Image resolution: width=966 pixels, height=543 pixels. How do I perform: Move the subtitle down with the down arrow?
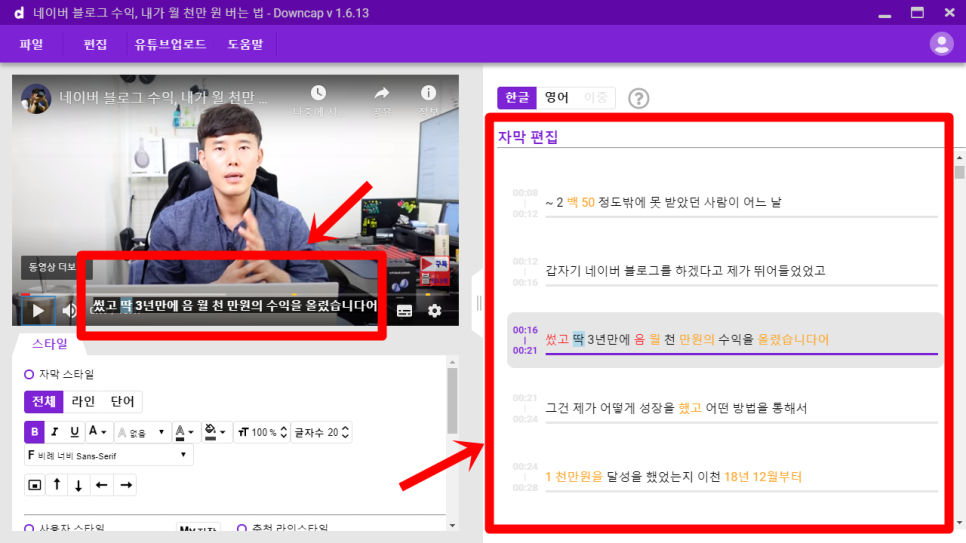[x=78, y=485]
